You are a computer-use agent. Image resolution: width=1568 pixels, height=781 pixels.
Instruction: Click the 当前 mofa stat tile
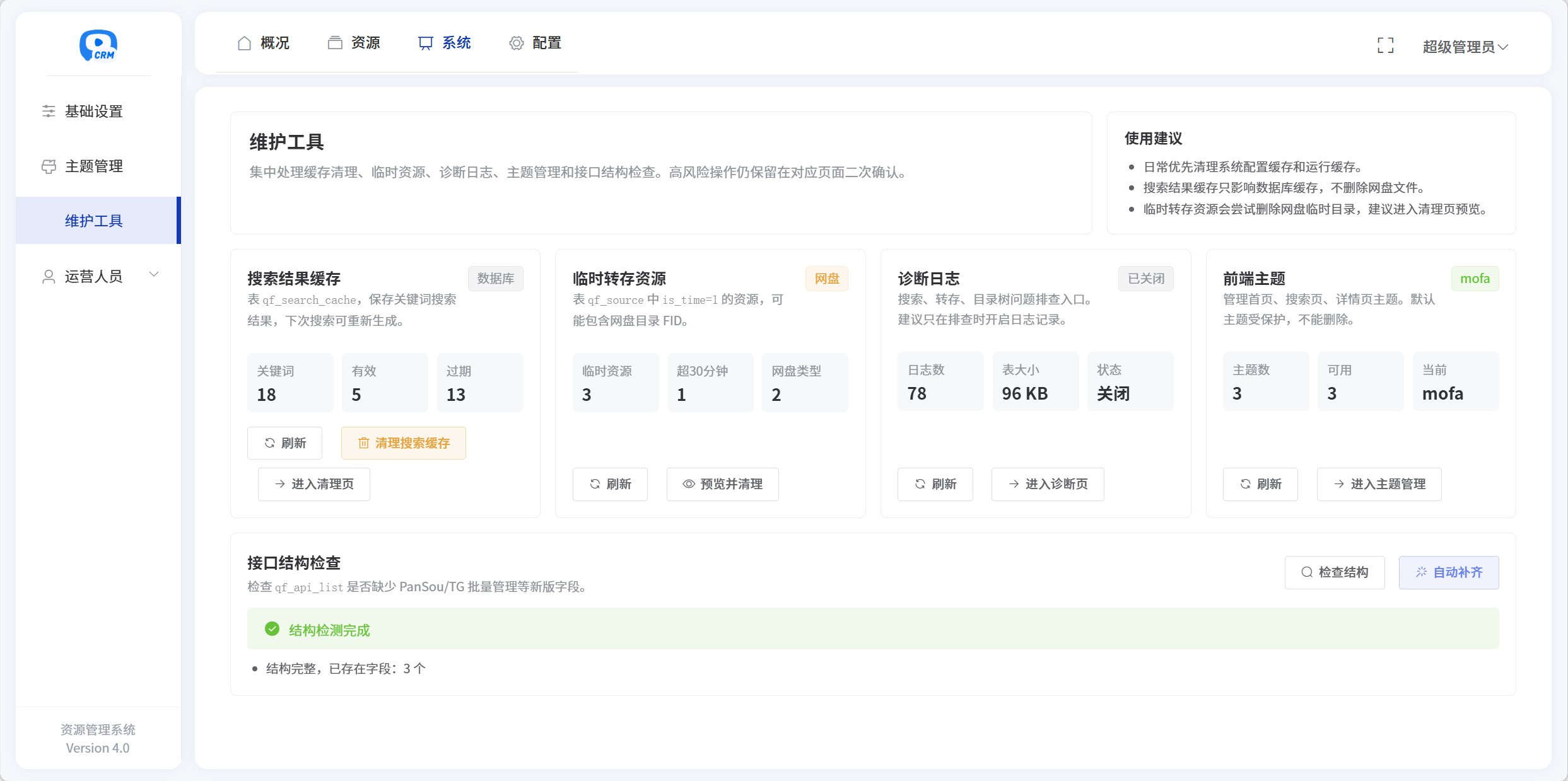coord(1456,381)
